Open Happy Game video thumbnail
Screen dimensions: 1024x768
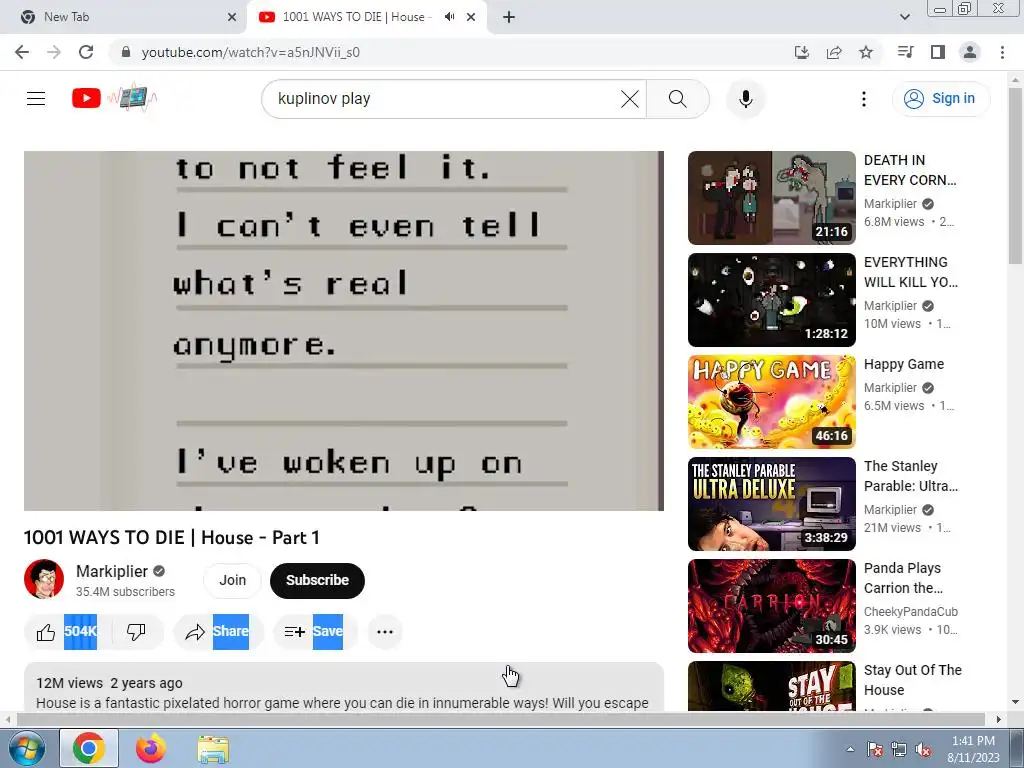(771, 402)
